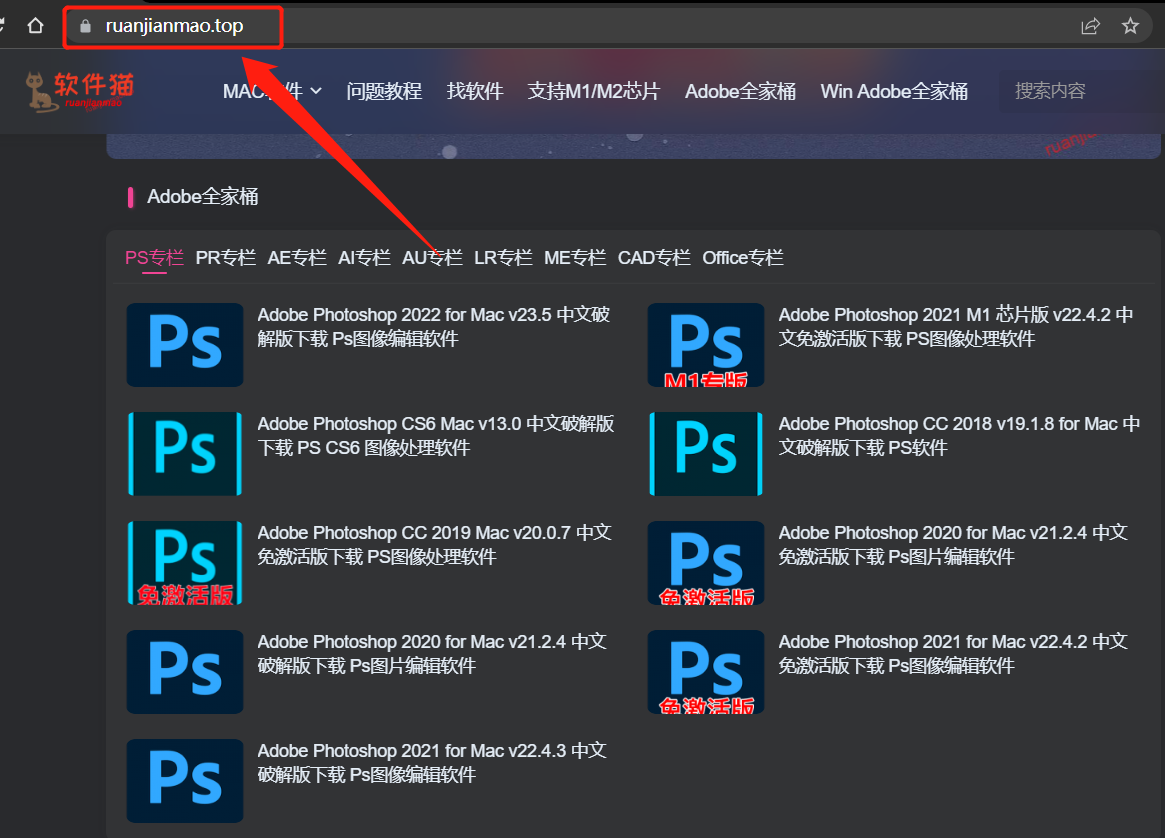Viewport: 1165px width, 838px height.
Task: Expand the MAC软件 dropdown menu
Action: 272,91
